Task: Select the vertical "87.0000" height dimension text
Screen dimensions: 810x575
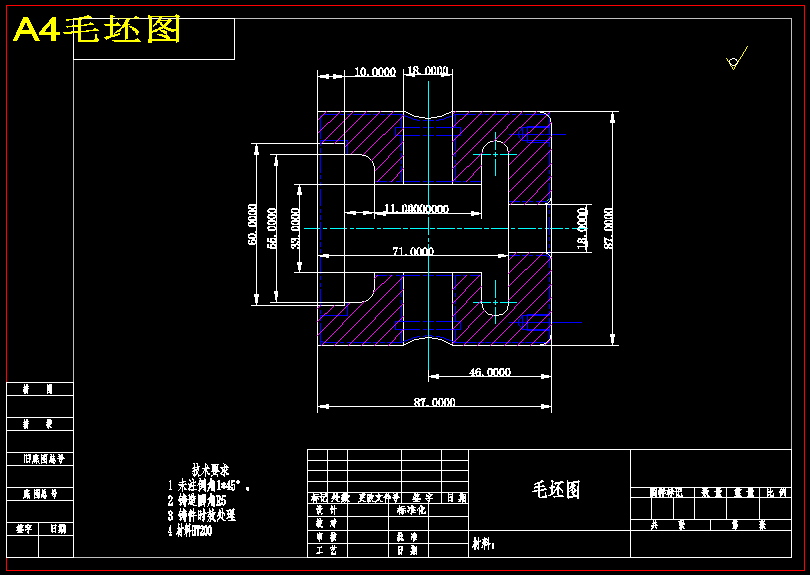Action: (x=609, y=228)
